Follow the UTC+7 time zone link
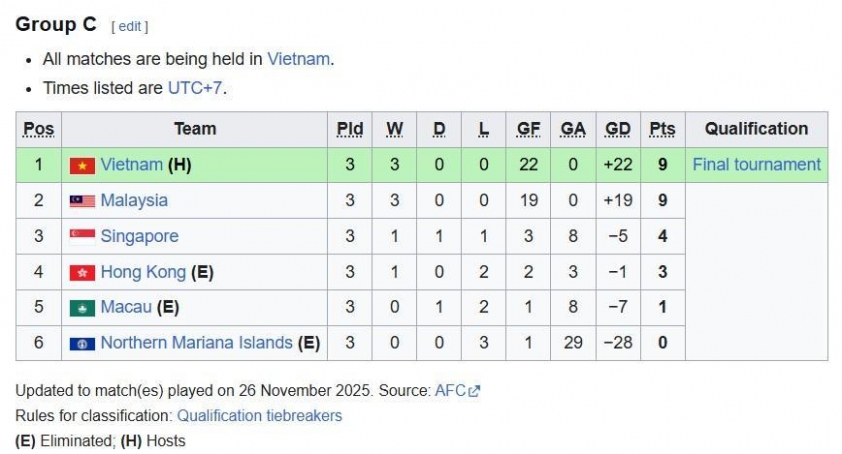The height and width of the screenshot is (454, 842). point(195,88)
